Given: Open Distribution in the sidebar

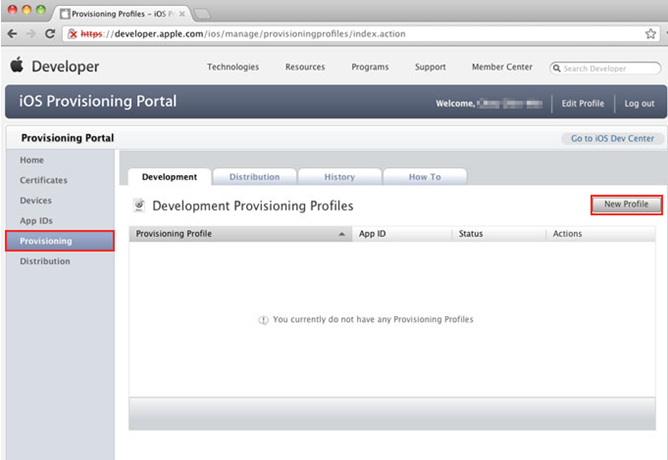Looking at the screenshot, I should (x=45, y=261).
